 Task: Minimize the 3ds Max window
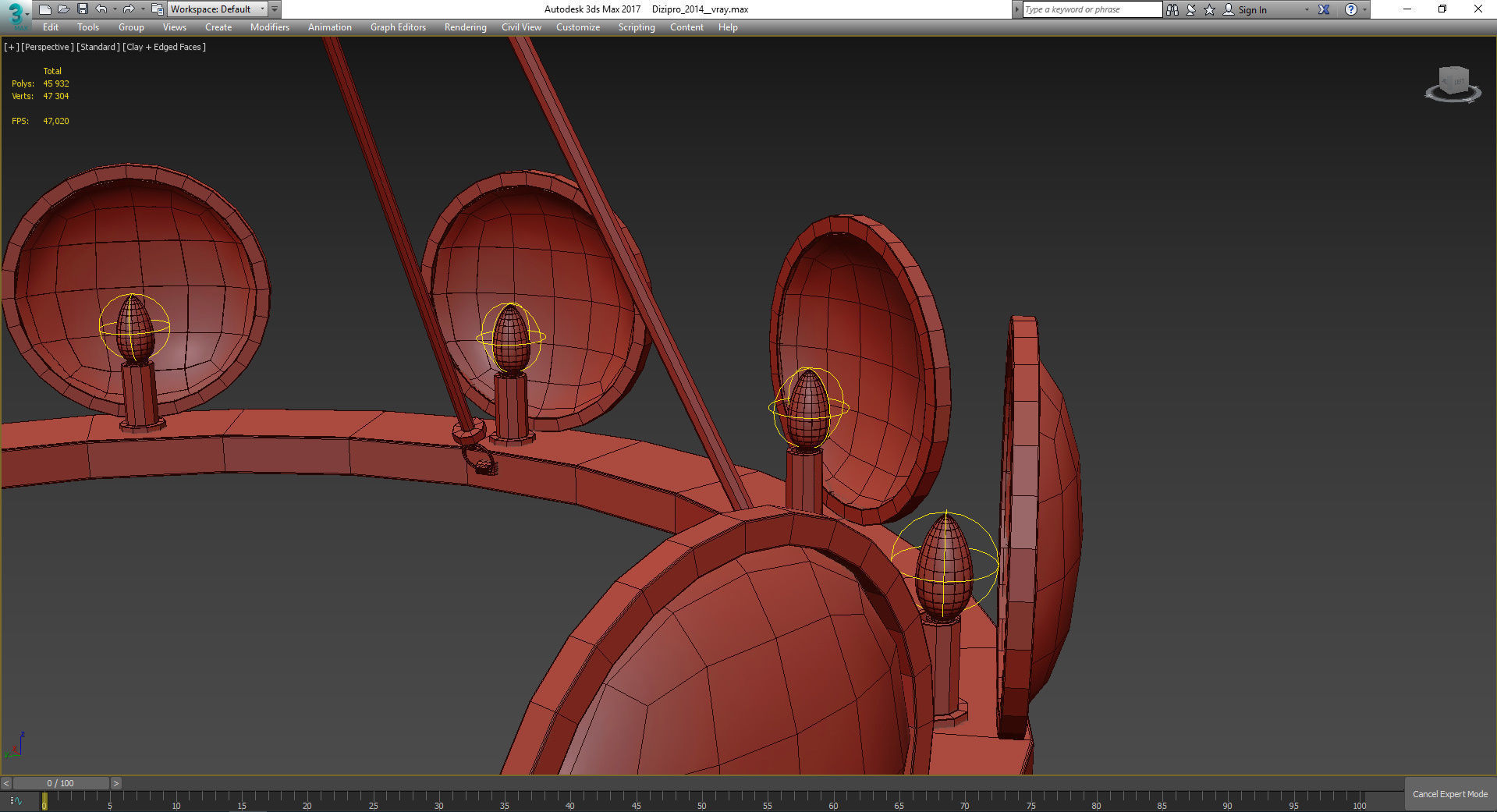tap(1407, 9)
